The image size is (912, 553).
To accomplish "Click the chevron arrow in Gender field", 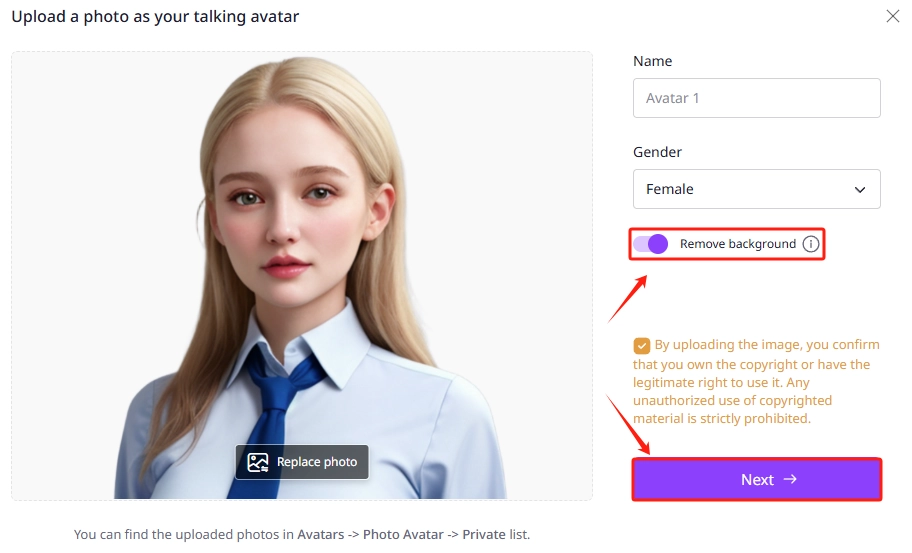I will 859,189.
